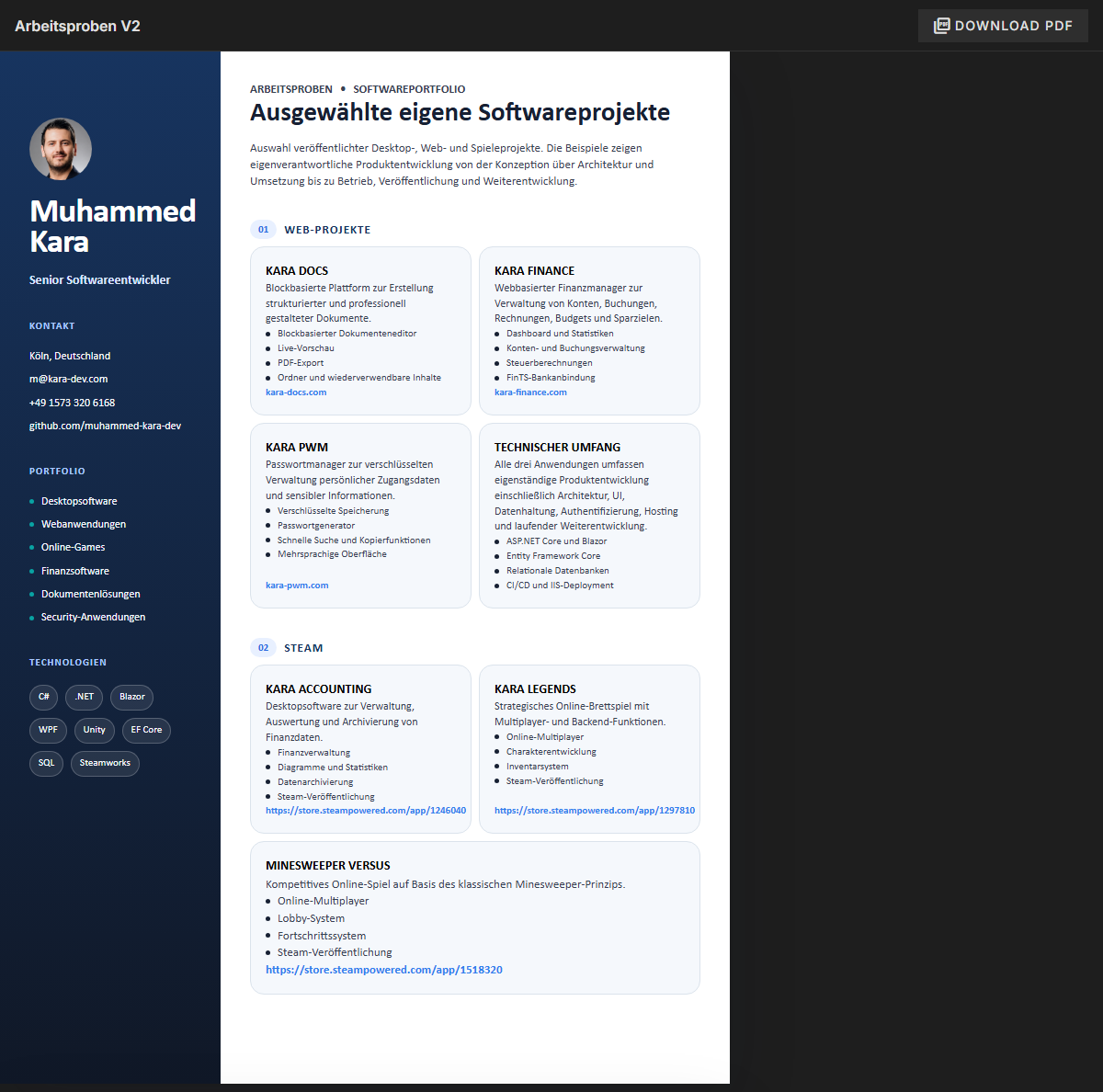The image size is (1103, 1092).
Task: Click the STEAM section heading
Action: coord(303,648)
